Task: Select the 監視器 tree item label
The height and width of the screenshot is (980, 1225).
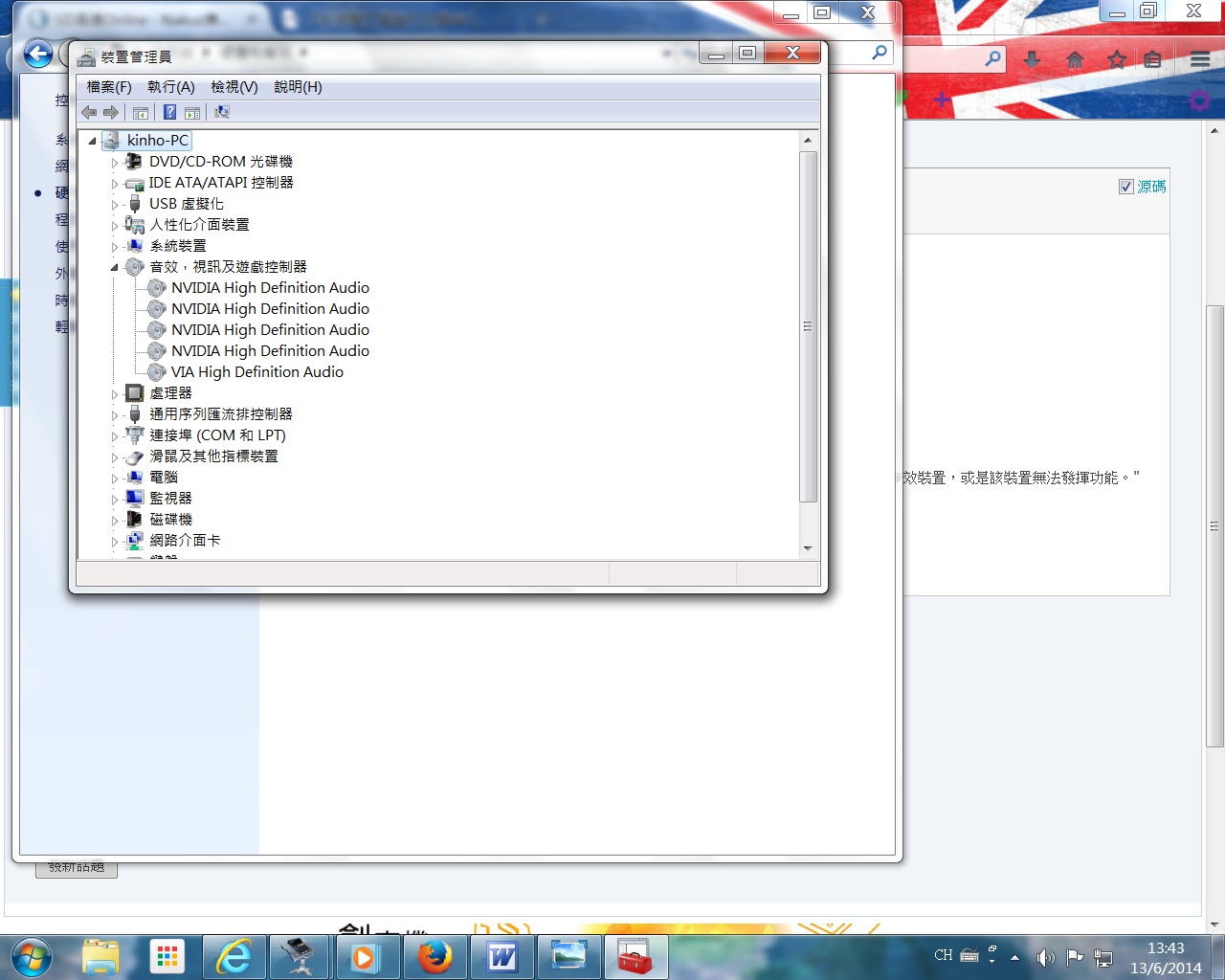Action: (171, 499)
